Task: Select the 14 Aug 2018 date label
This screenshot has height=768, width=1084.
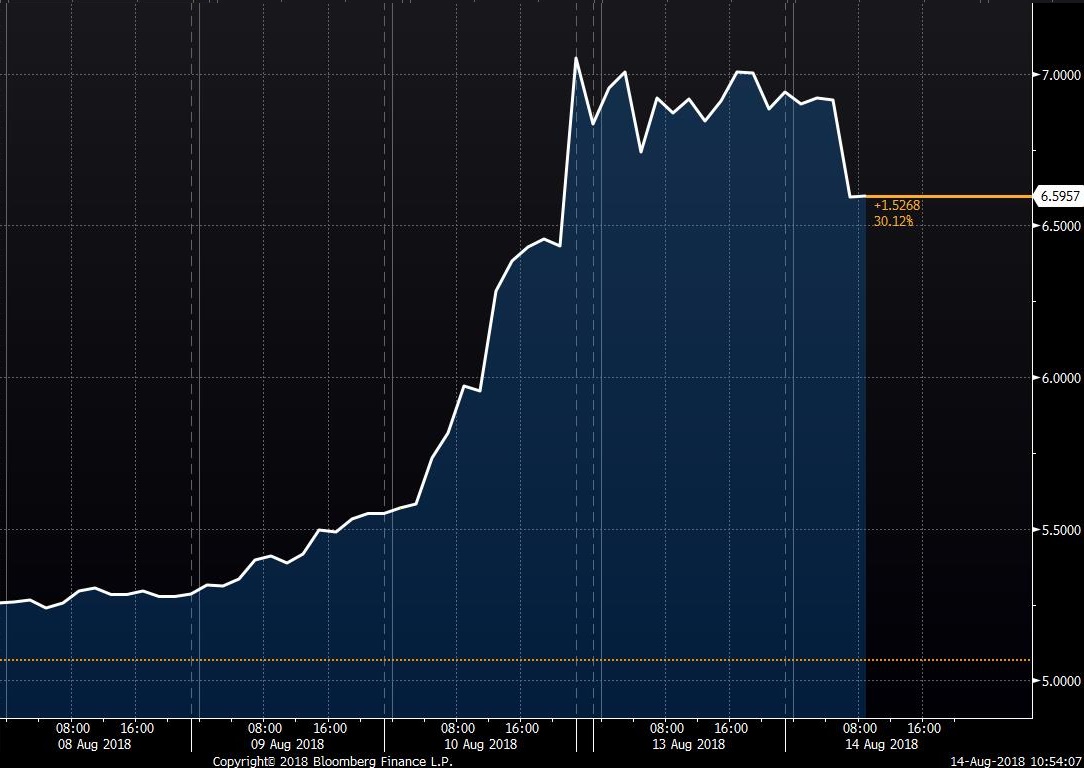Action: click(881, 744)
